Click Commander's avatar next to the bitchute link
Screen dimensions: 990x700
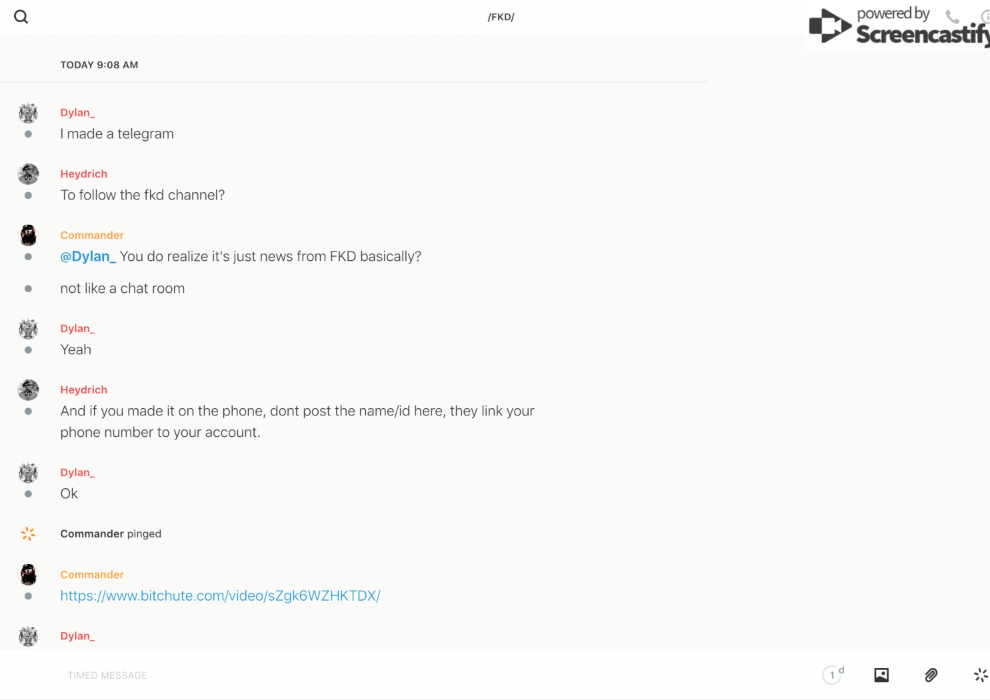28,575
